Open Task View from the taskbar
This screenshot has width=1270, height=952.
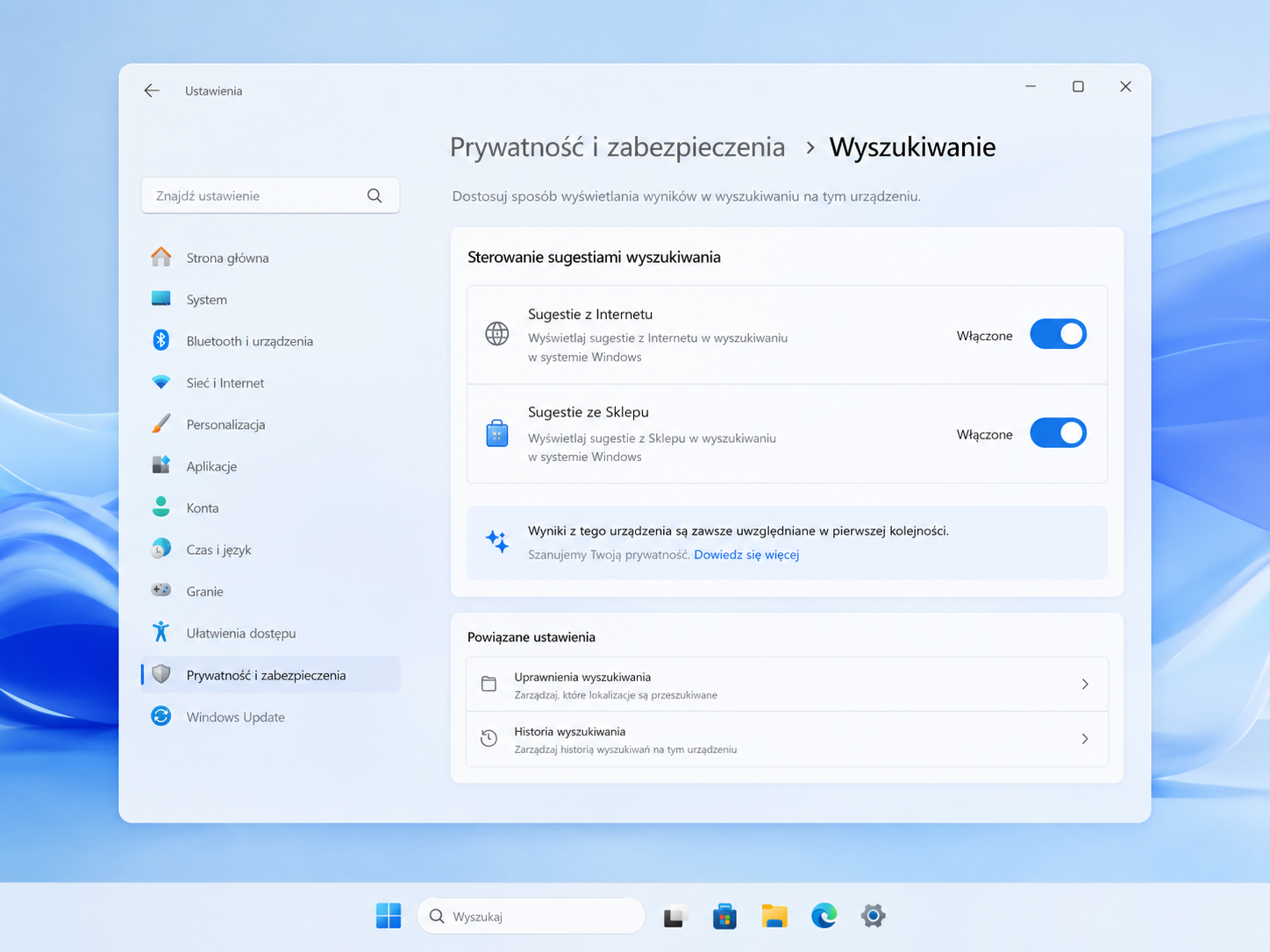coord(674,916)
